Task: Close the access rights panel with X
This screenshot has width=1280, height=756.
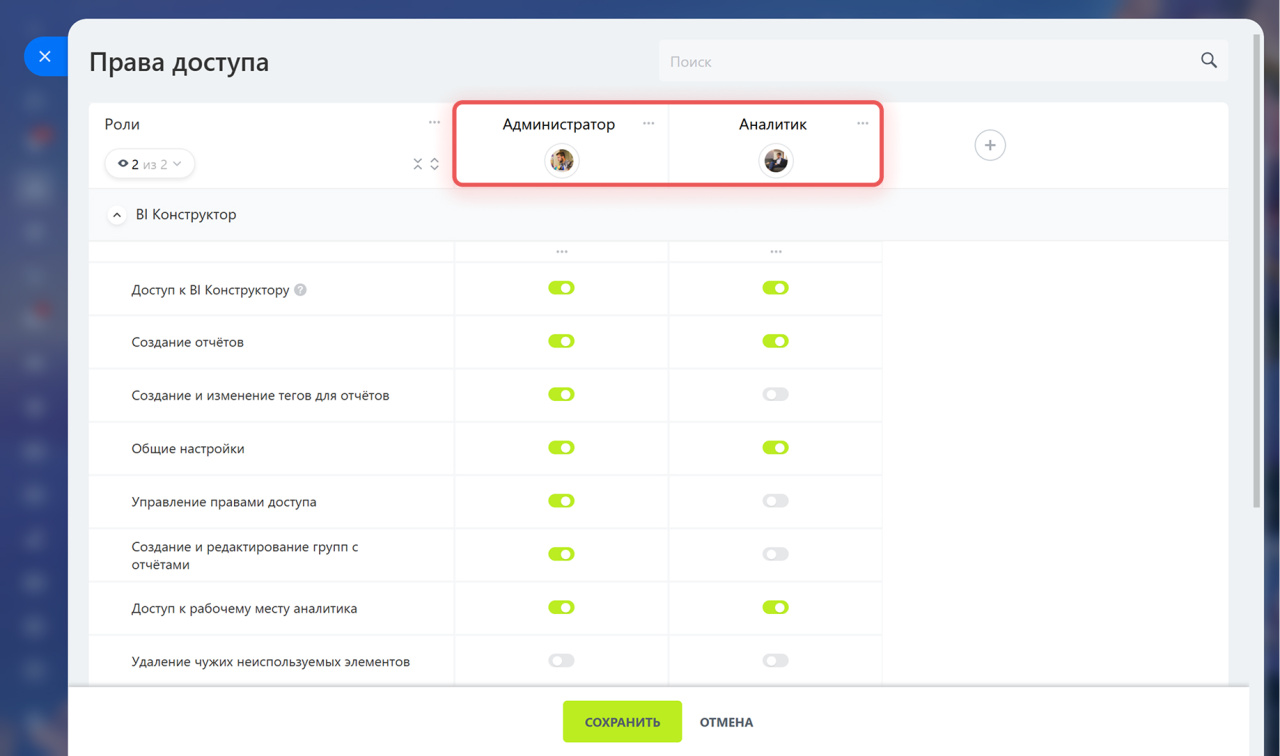Action: coord(45,57)
